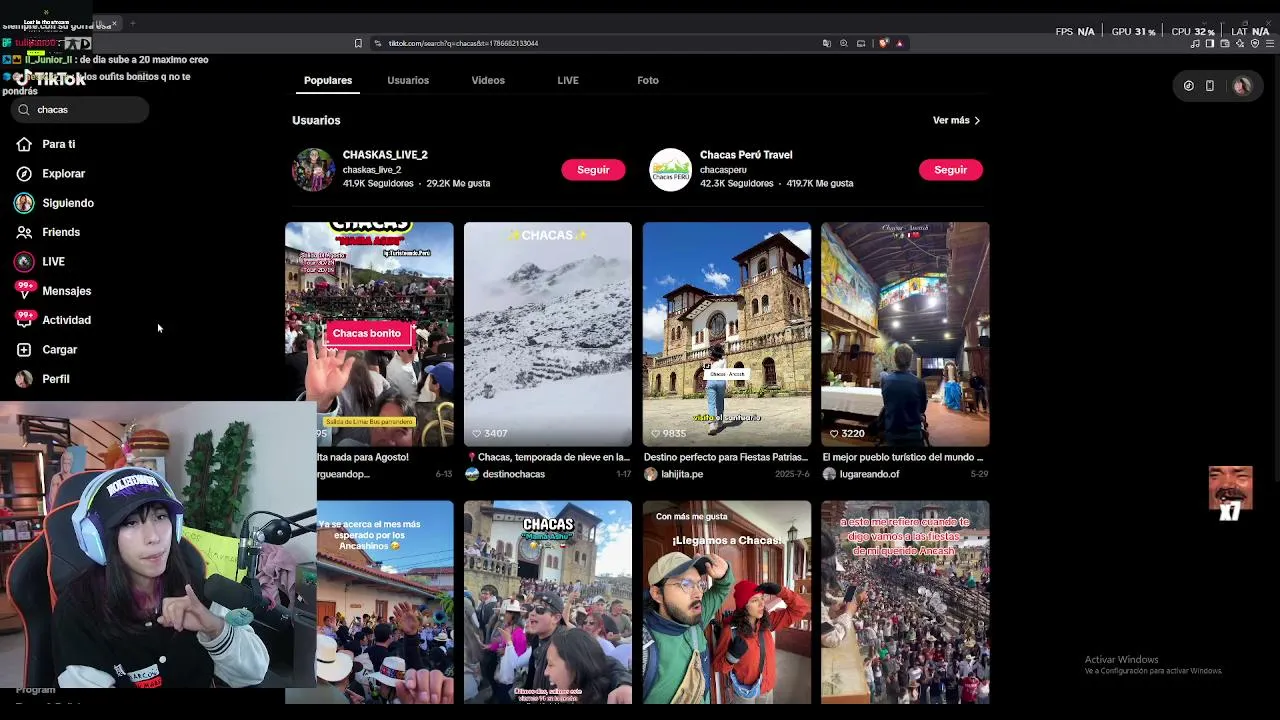
Task: Click the browser address bar URL
Action: (x=463, y=43)
